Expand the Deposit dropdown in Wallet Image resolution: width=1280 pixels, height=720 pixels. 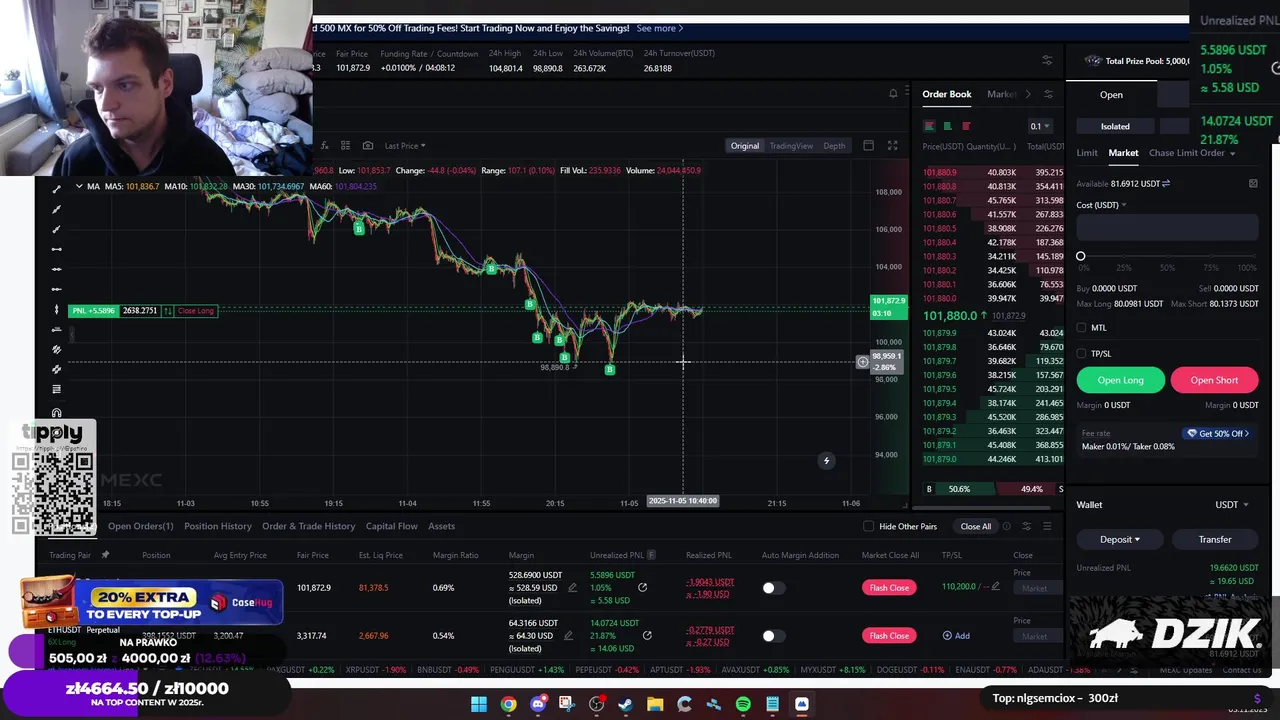click(1120, 540)
